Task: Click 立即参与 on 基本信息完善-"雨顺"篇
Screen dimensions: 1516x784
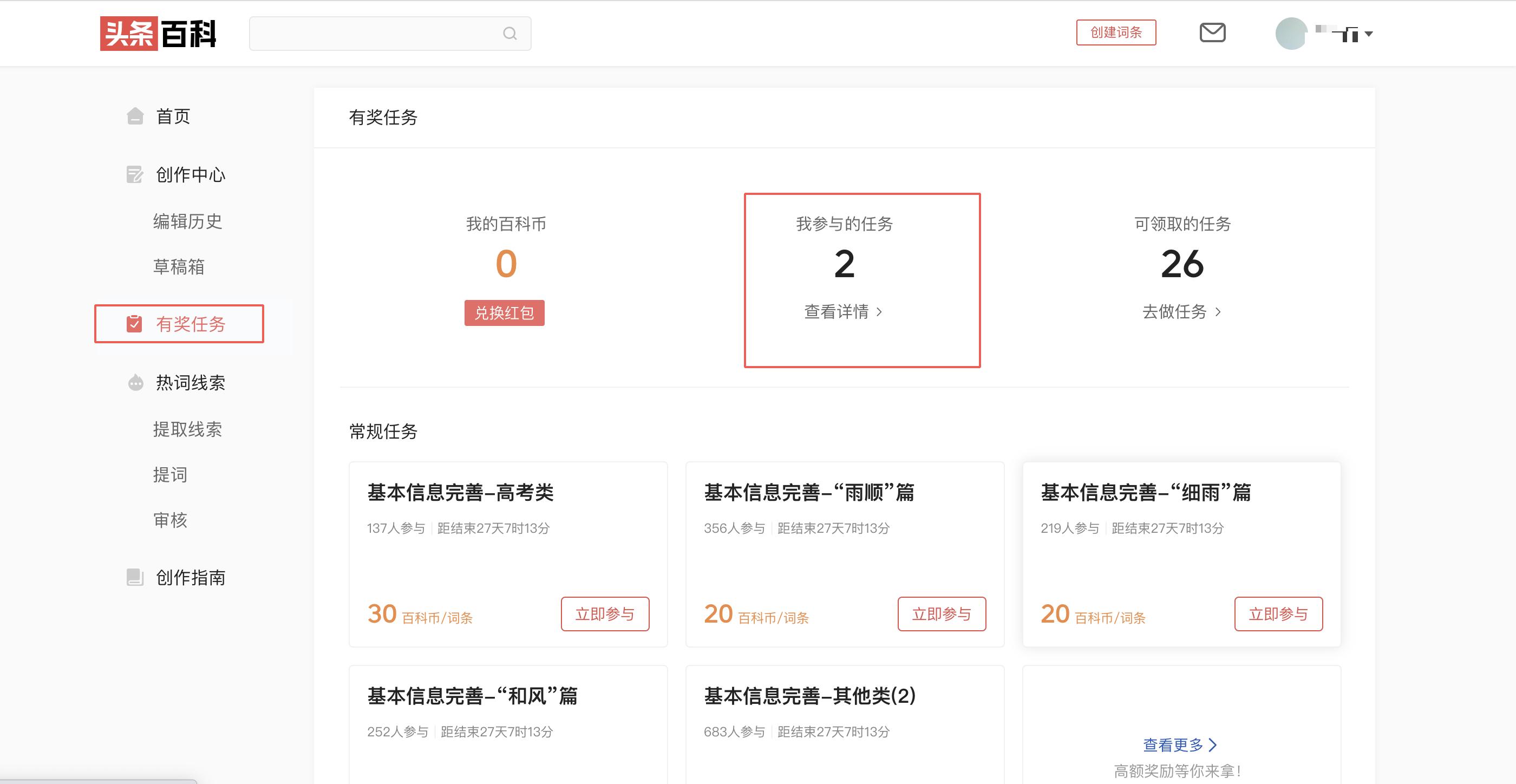Action: coord(942,614)
